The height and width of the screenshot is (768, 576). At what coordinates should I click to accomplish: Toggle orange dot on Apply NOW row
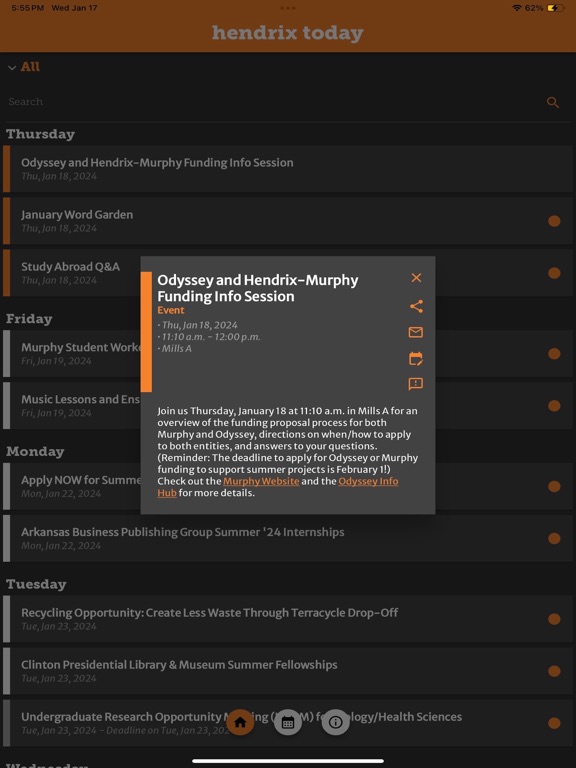click(x=554, y=486)
